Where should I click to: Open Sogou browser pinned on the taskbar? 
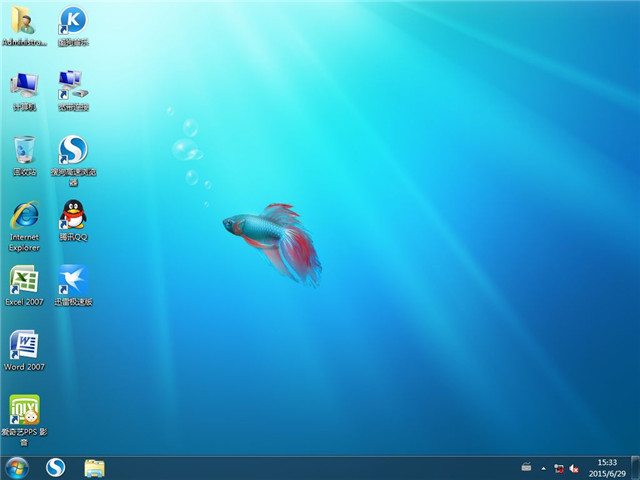point(56,468)
